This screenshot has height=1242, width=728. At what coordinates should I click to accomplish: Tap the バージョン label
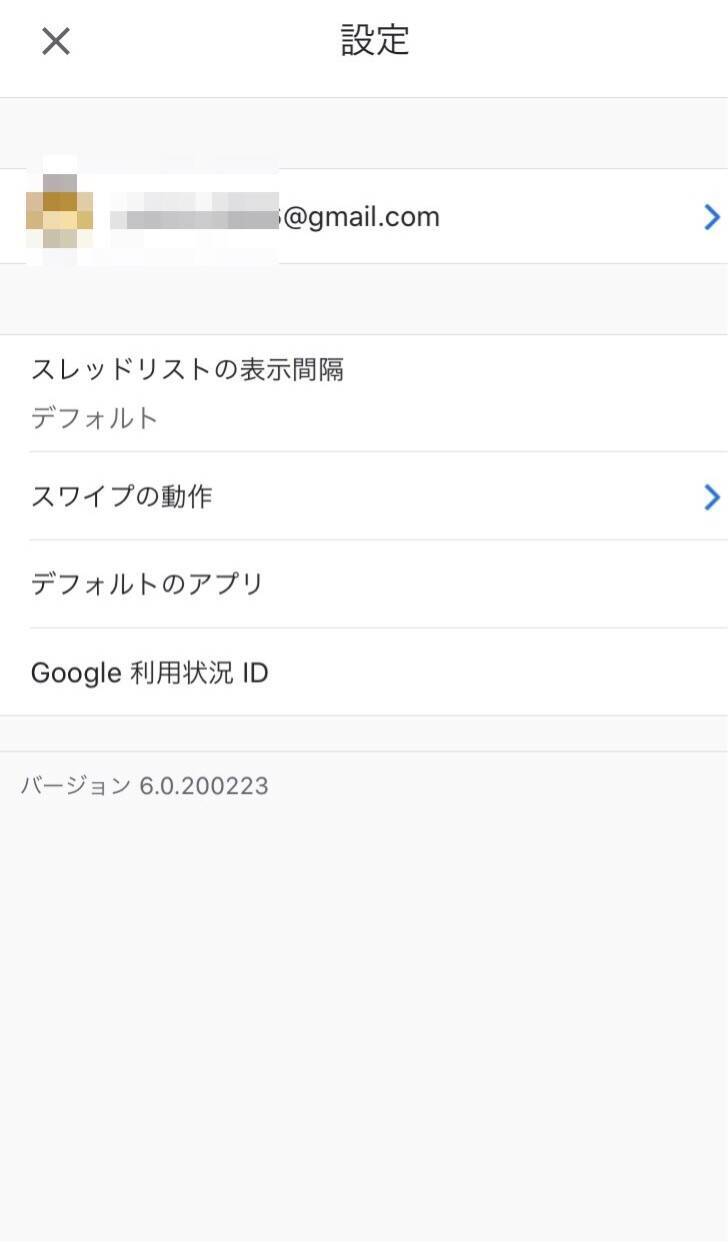point(75,786)
